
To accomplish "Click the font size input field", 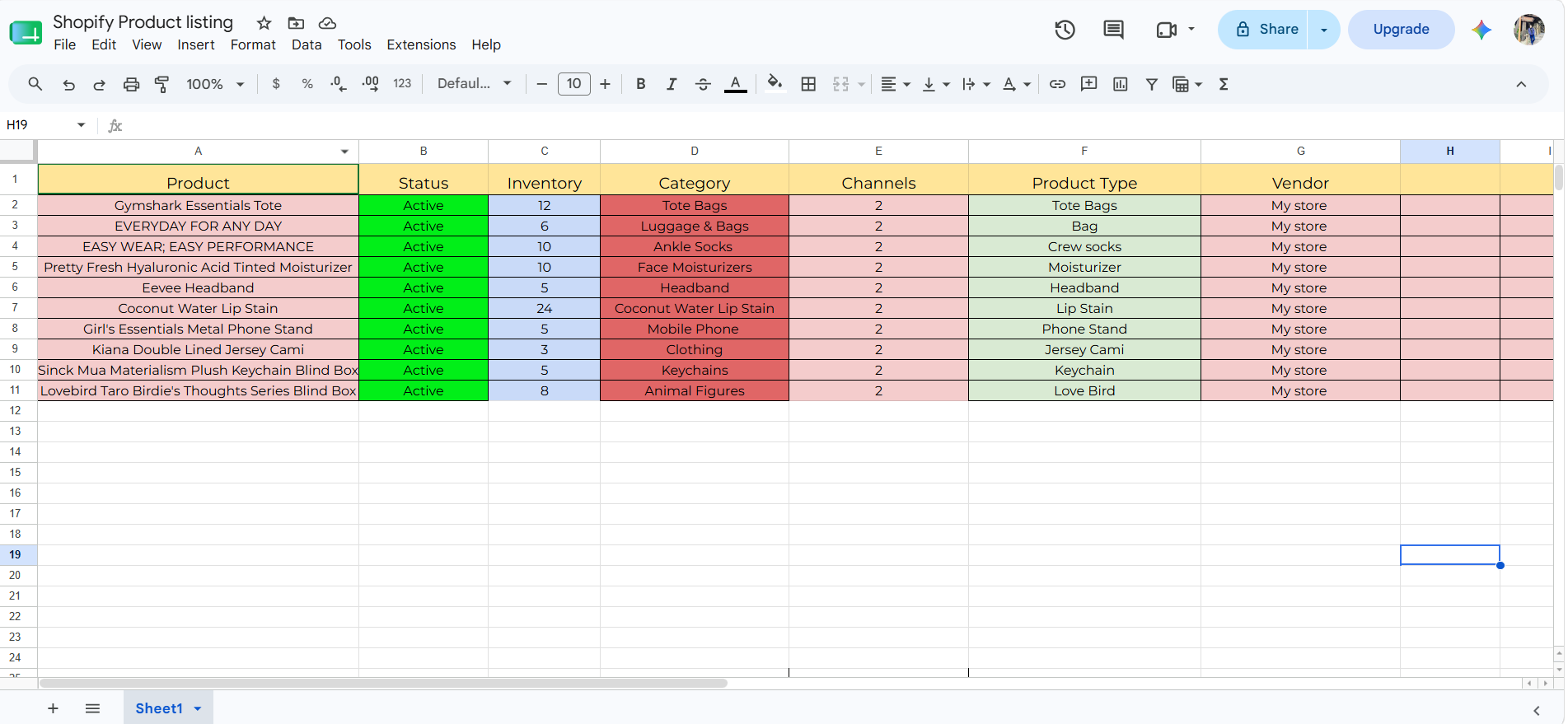I will tap(573, 84).
